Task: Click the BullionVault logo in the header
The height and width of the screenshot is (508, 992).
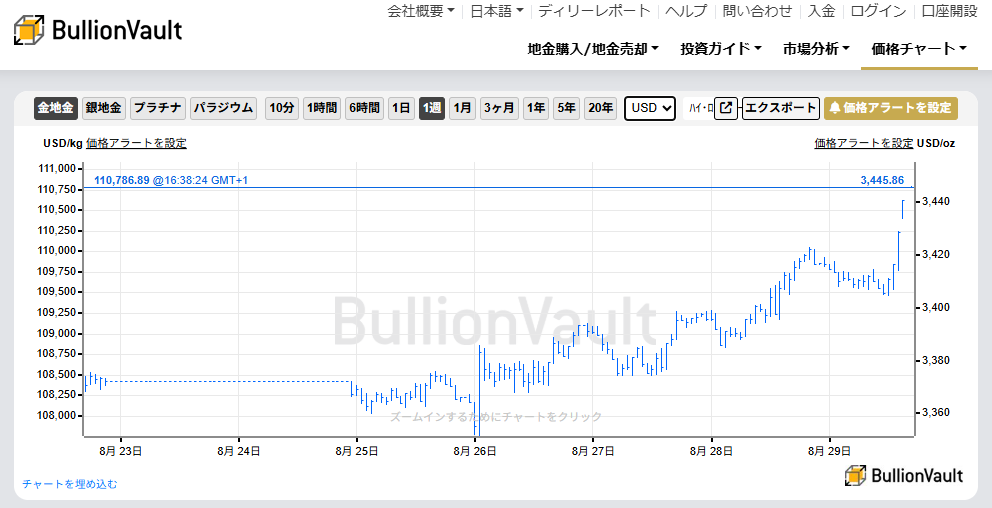Action: [98, 30]
